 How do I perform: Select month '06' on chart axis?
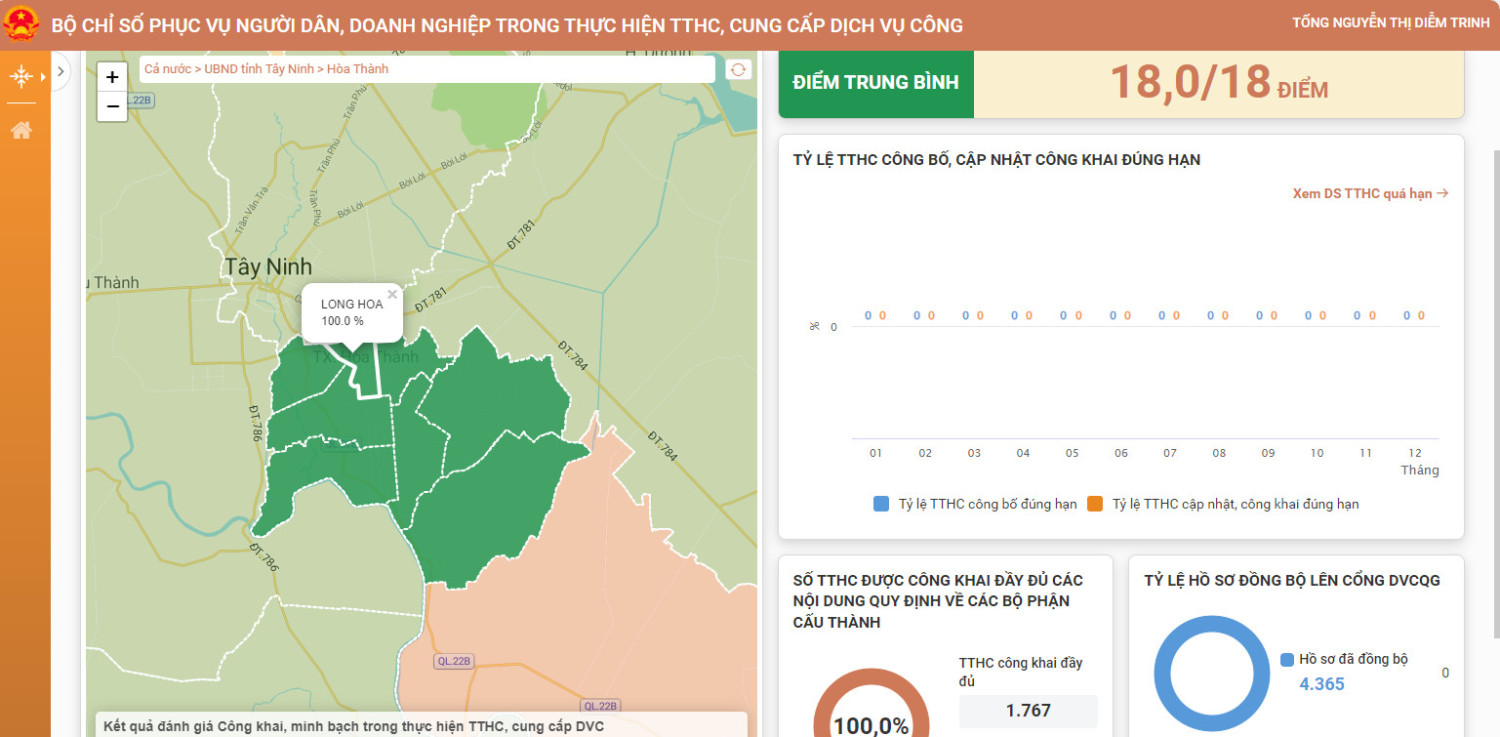pyautogui.click(x=1121, y=453)
